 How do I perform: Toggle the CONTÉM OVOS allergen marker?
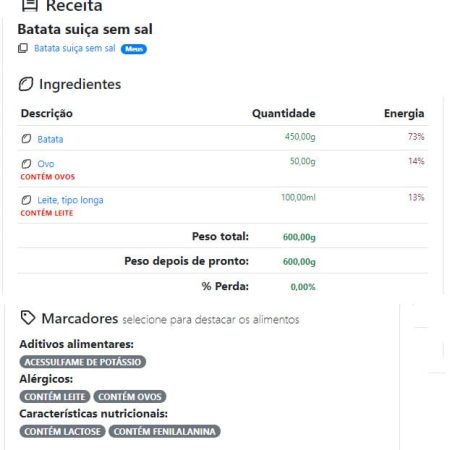coord(130,397)
